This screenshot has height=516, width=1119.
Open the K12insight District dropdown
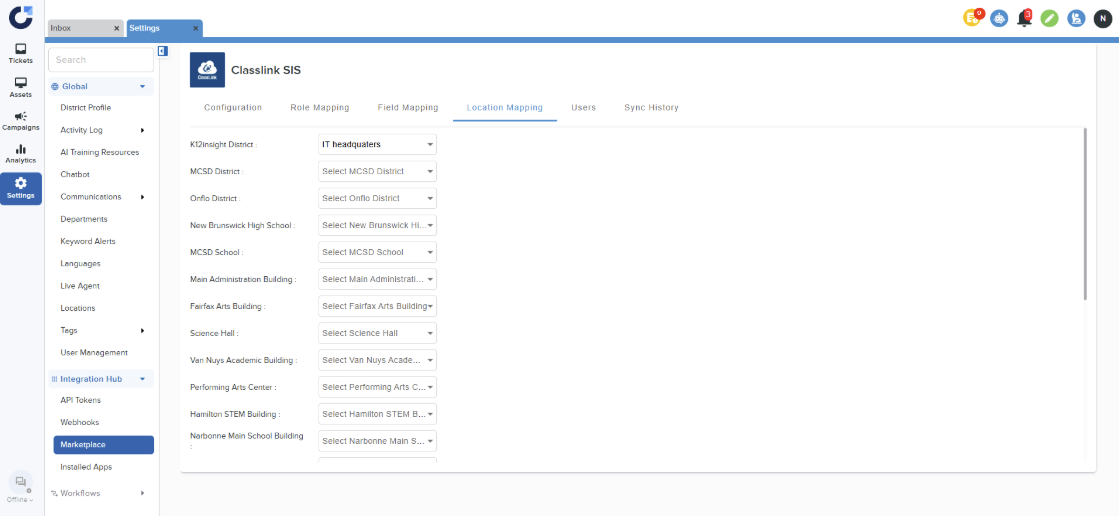377,145
